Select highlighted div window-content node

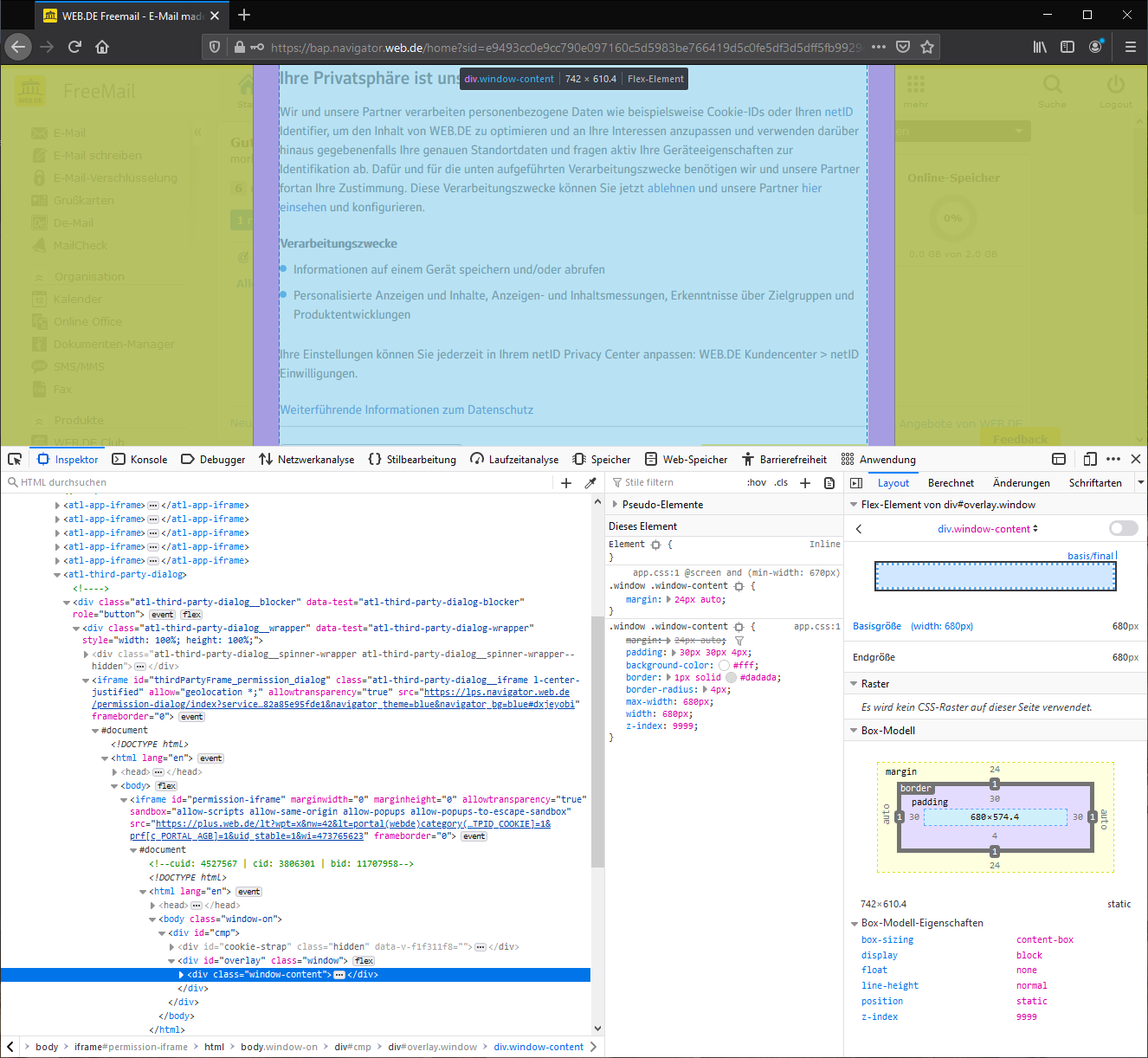click(295, 974)
